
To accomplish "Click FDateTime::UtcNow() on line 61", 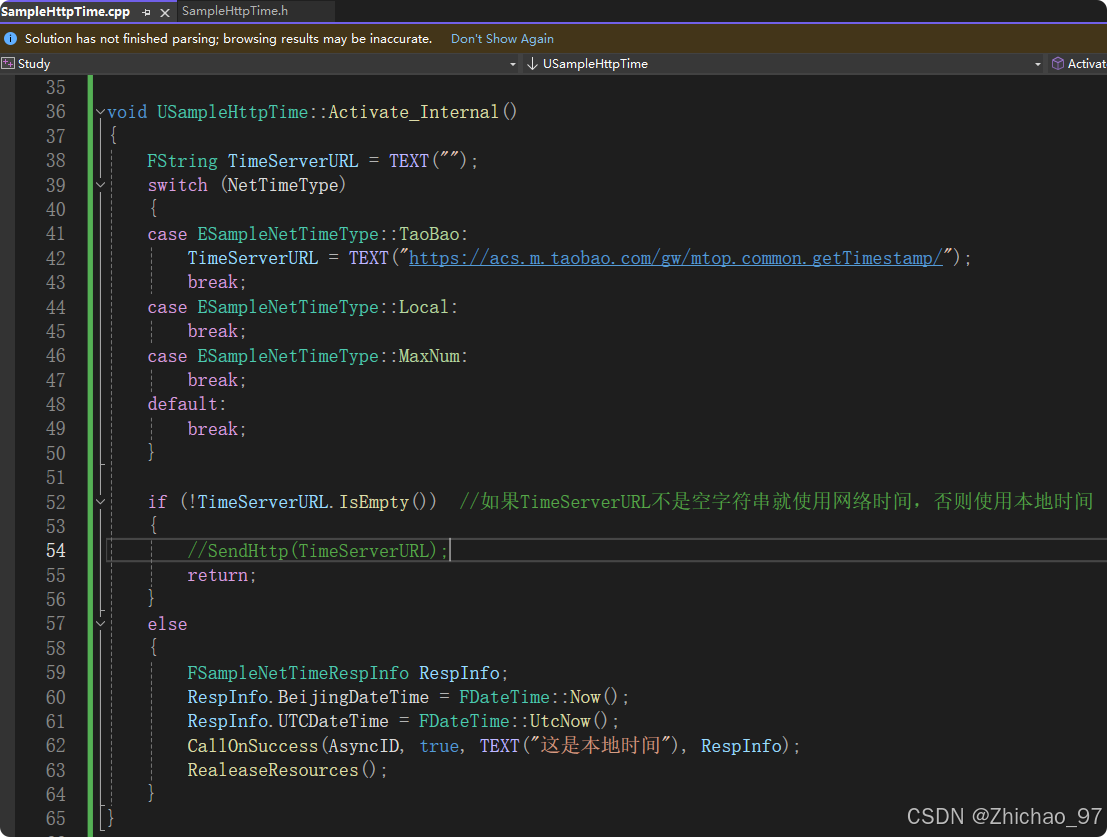I will 513,721.
